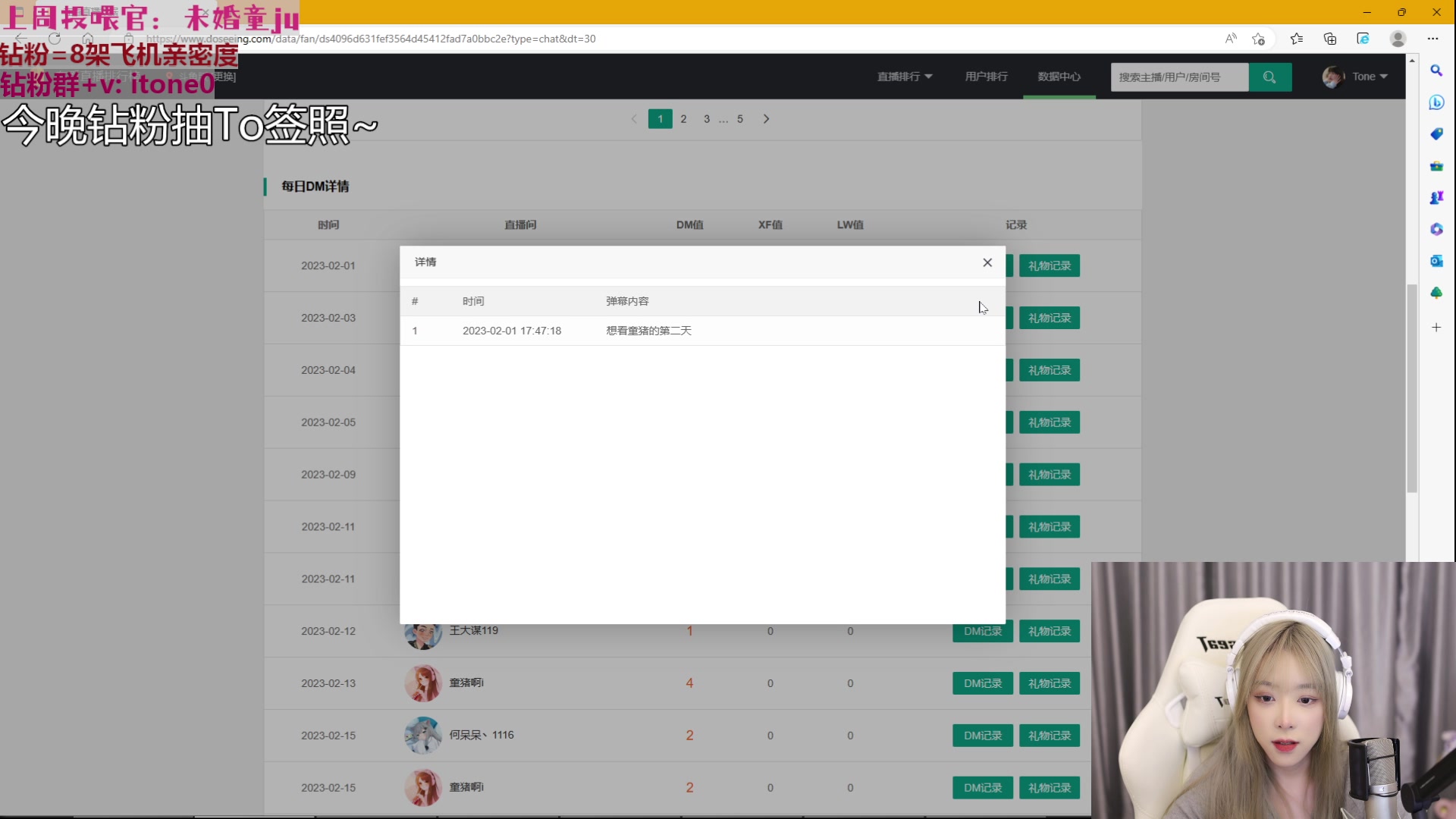This screenshot has height=819, width=1456.
Task: Click the browser profile avatar icon
Action: [x=1398, y=39]
